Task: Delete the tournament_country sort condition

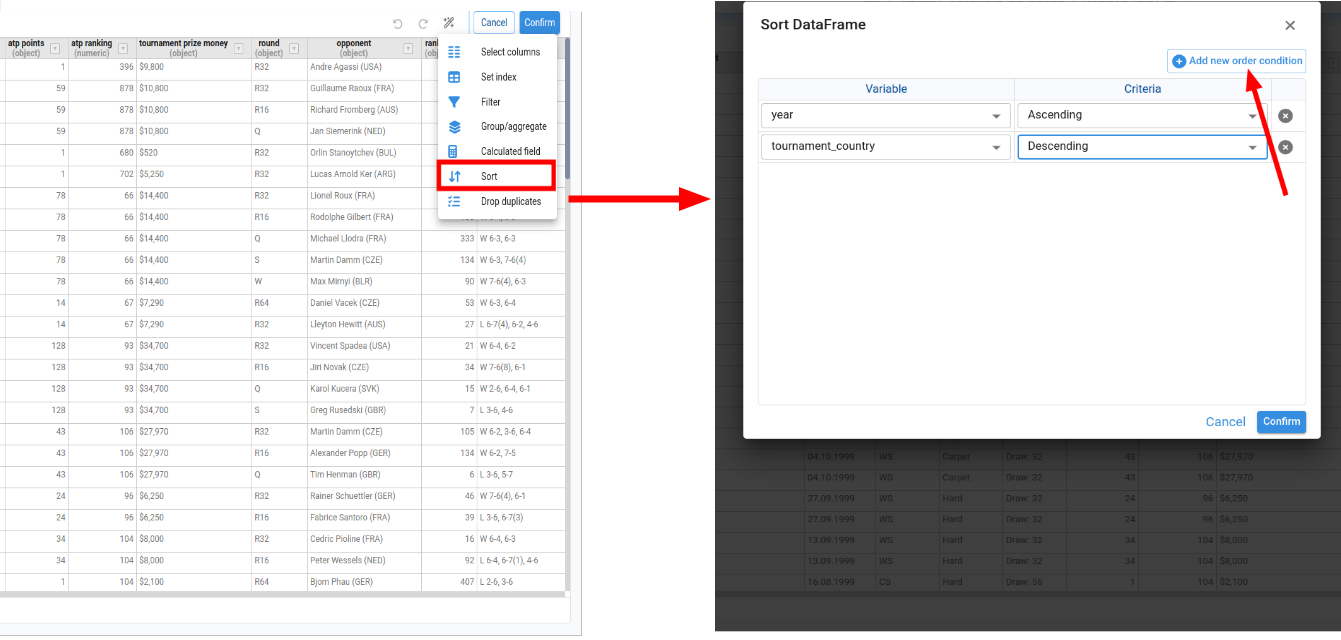Action: click(1286, 147)
